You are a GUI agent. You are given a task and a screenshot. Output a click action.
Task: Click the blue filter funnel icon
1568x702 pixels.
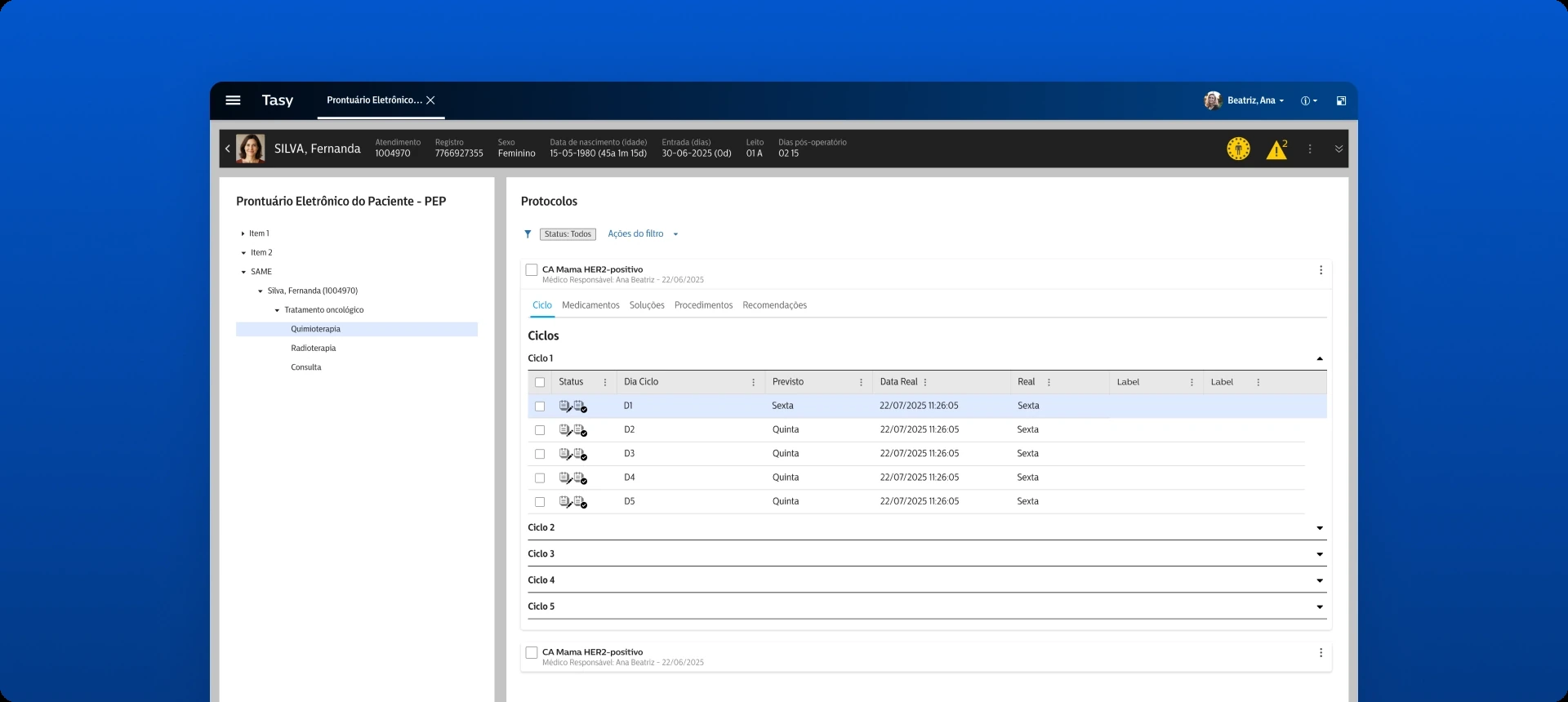[x=528, y=234]
